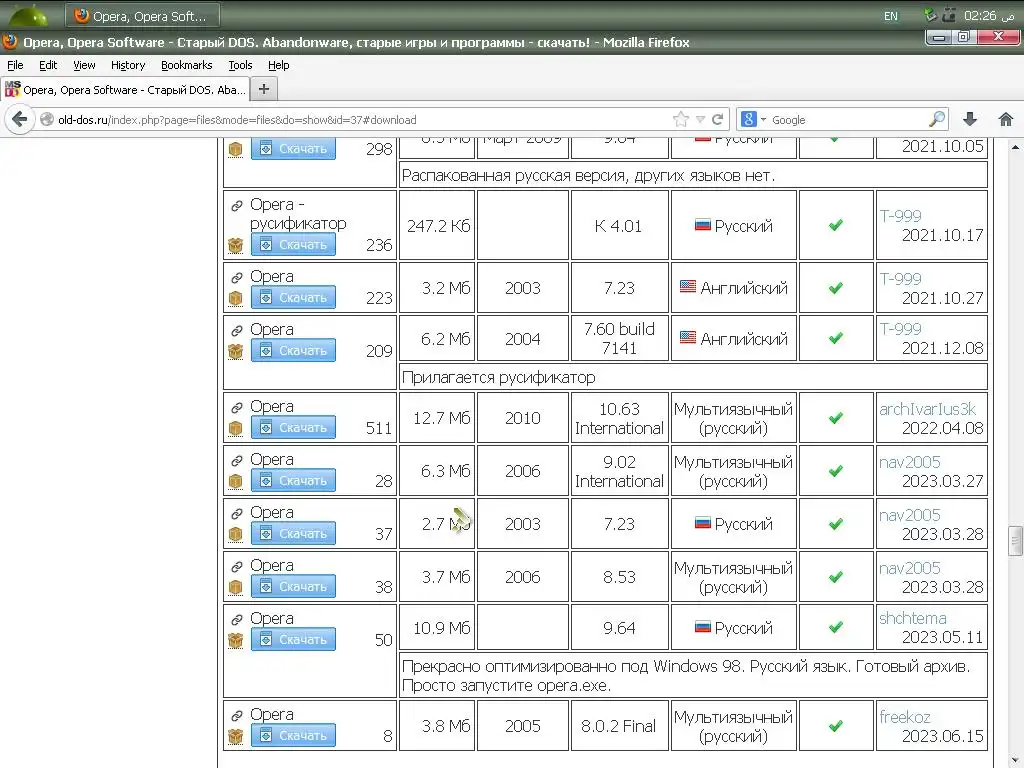Click link icon beside Opera 8.53

pyautogui.click(x=236, y=566)
